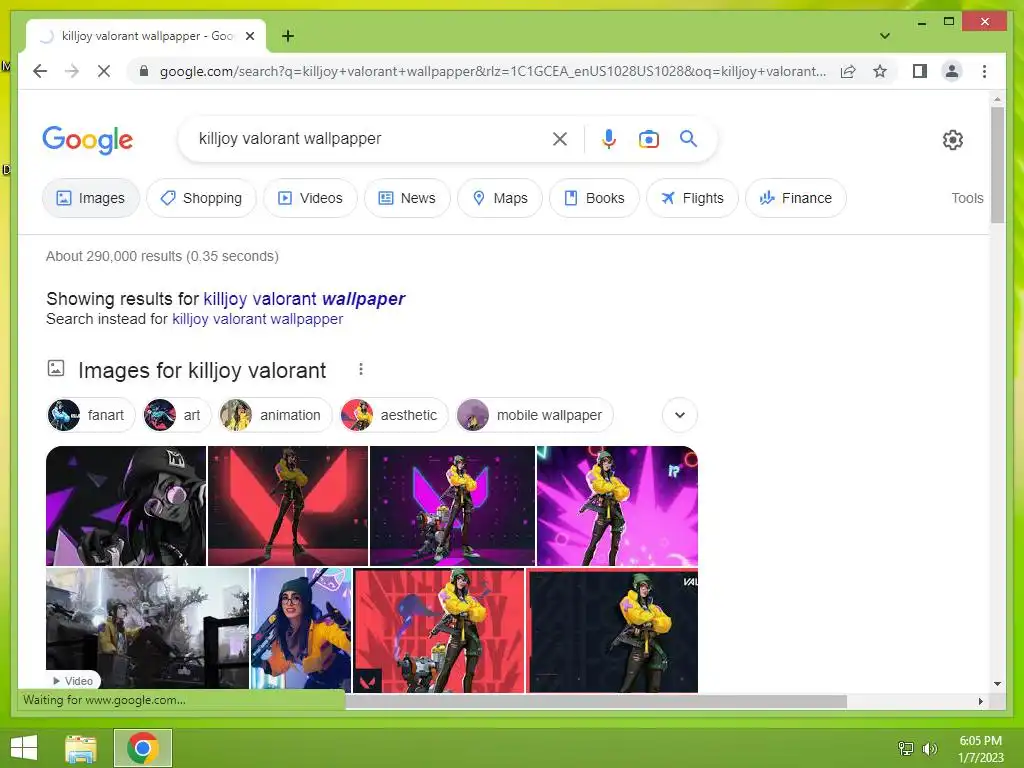Switch to Maps results
The height and width of the screenshot is (768, 1024).
(500, 198)
